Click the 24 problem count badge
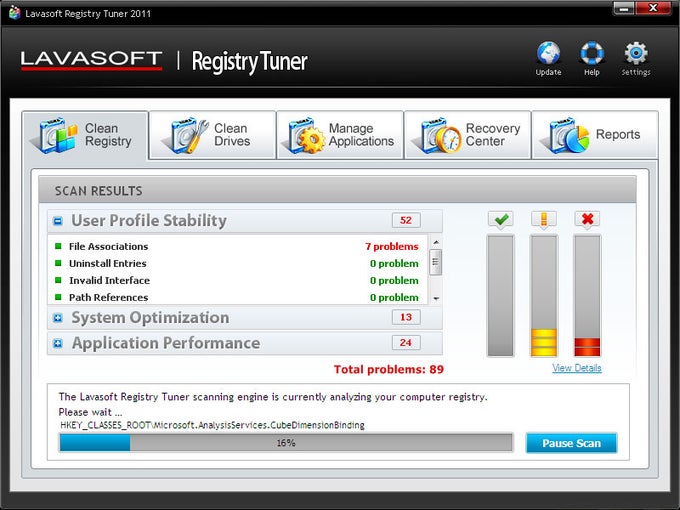This screenshot has width=680, height=510. coord(406,343)
